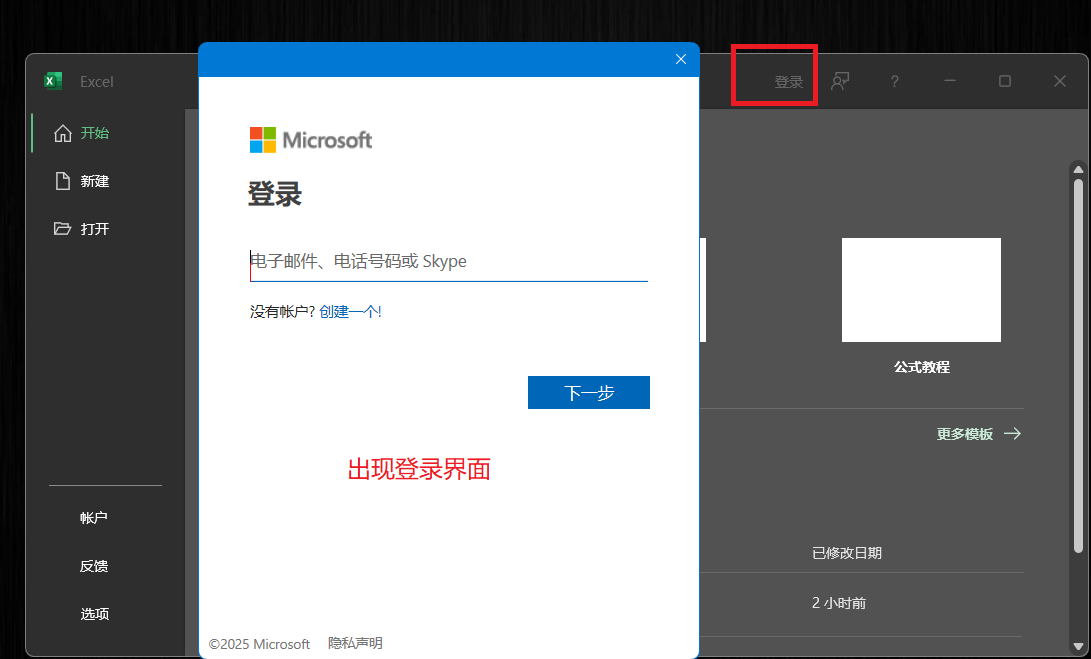The height and width of the screenshot is (659, 1091).
Task: Open the help question mark icon
Action: (x=895, y=81)
